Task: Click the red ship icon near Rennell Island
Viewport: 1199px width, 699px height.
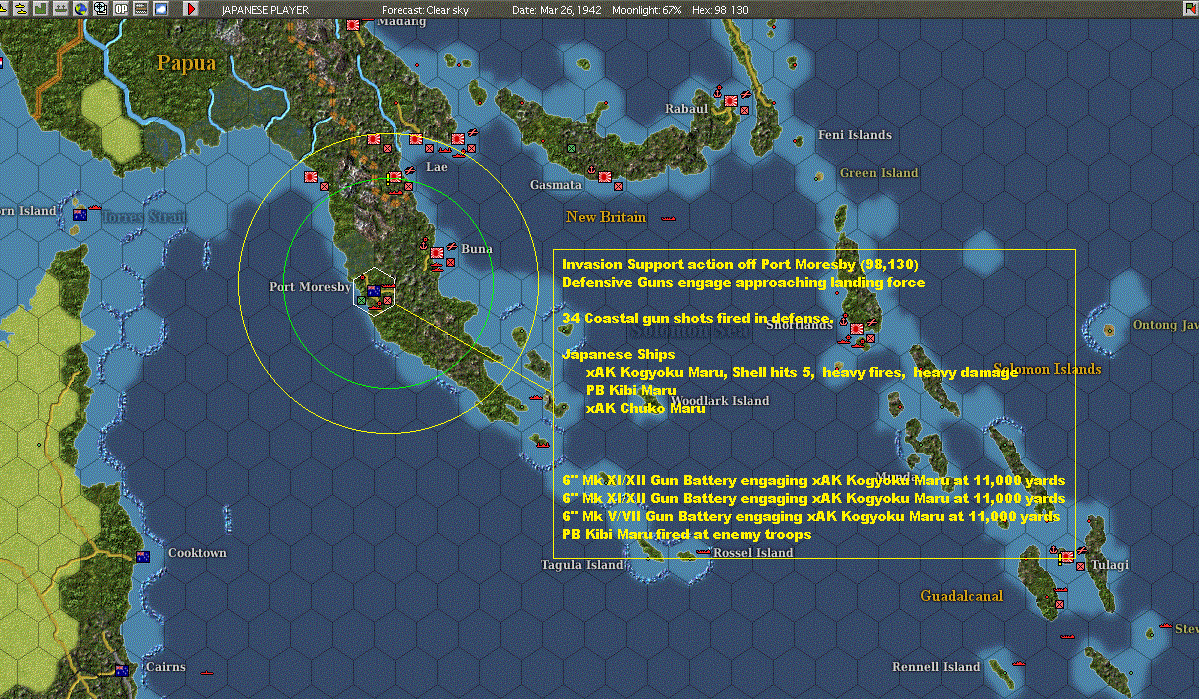Action: [x=1019, y=663]
